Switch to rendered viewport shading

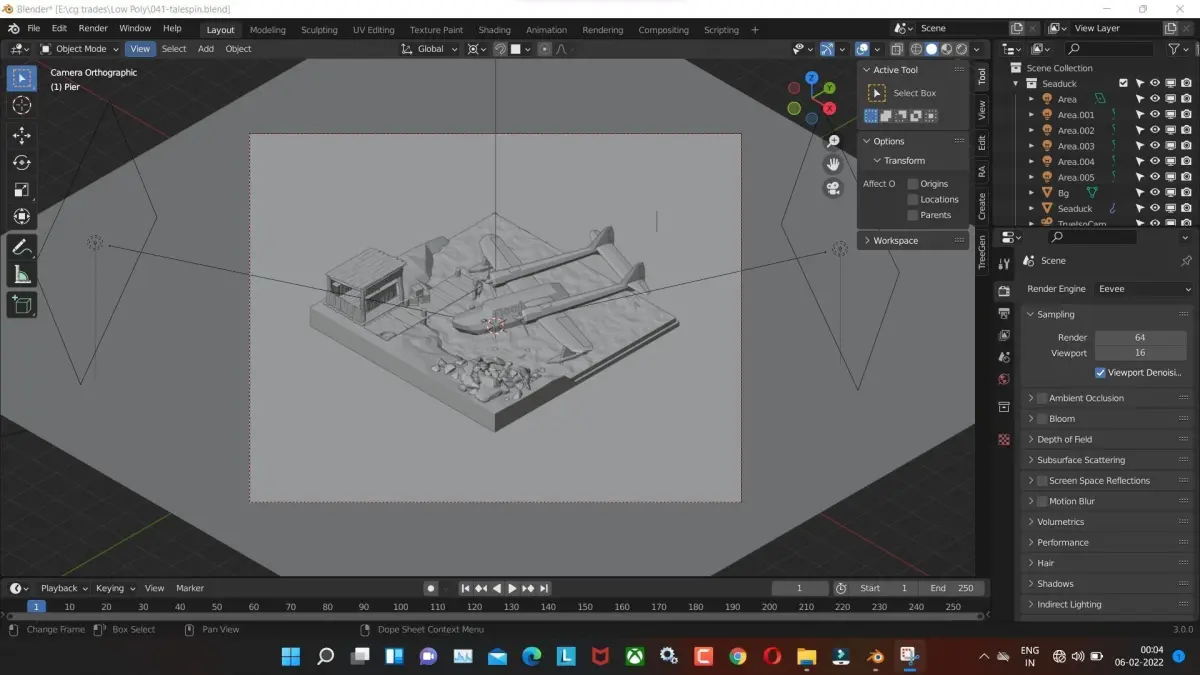(961, 49)
